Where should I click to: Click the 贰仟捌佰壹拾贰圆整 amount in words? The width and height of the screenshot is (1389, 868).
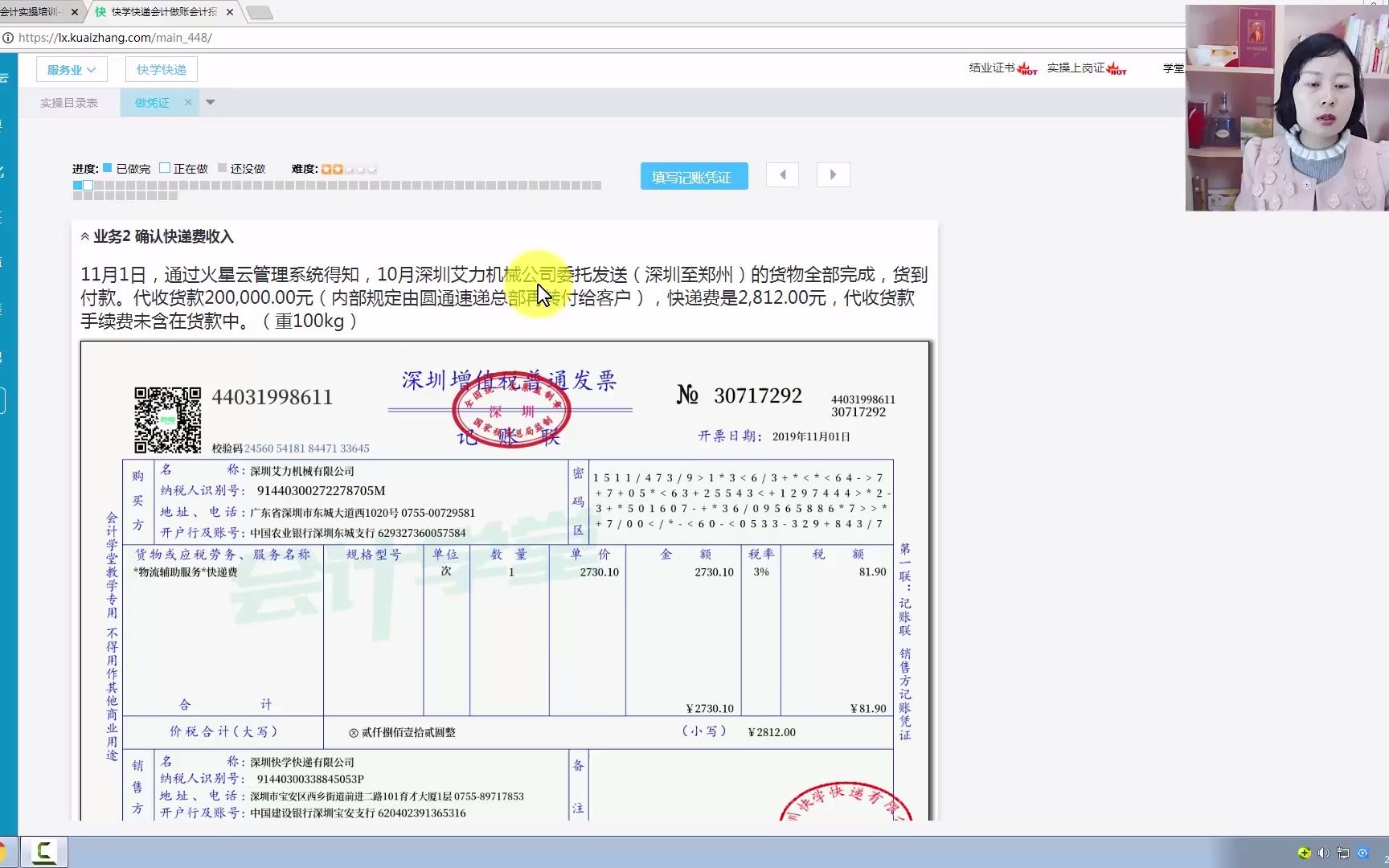pos(408,732)
